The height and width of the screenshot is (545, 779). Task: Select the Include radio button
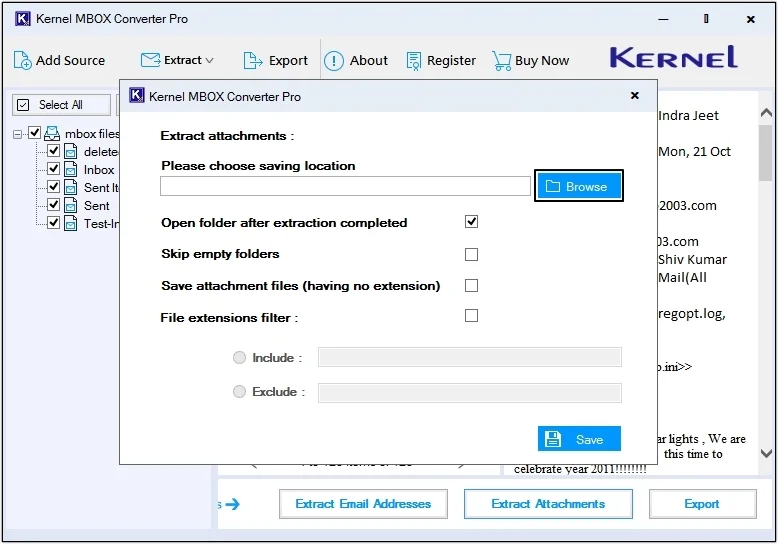point(239,358)
